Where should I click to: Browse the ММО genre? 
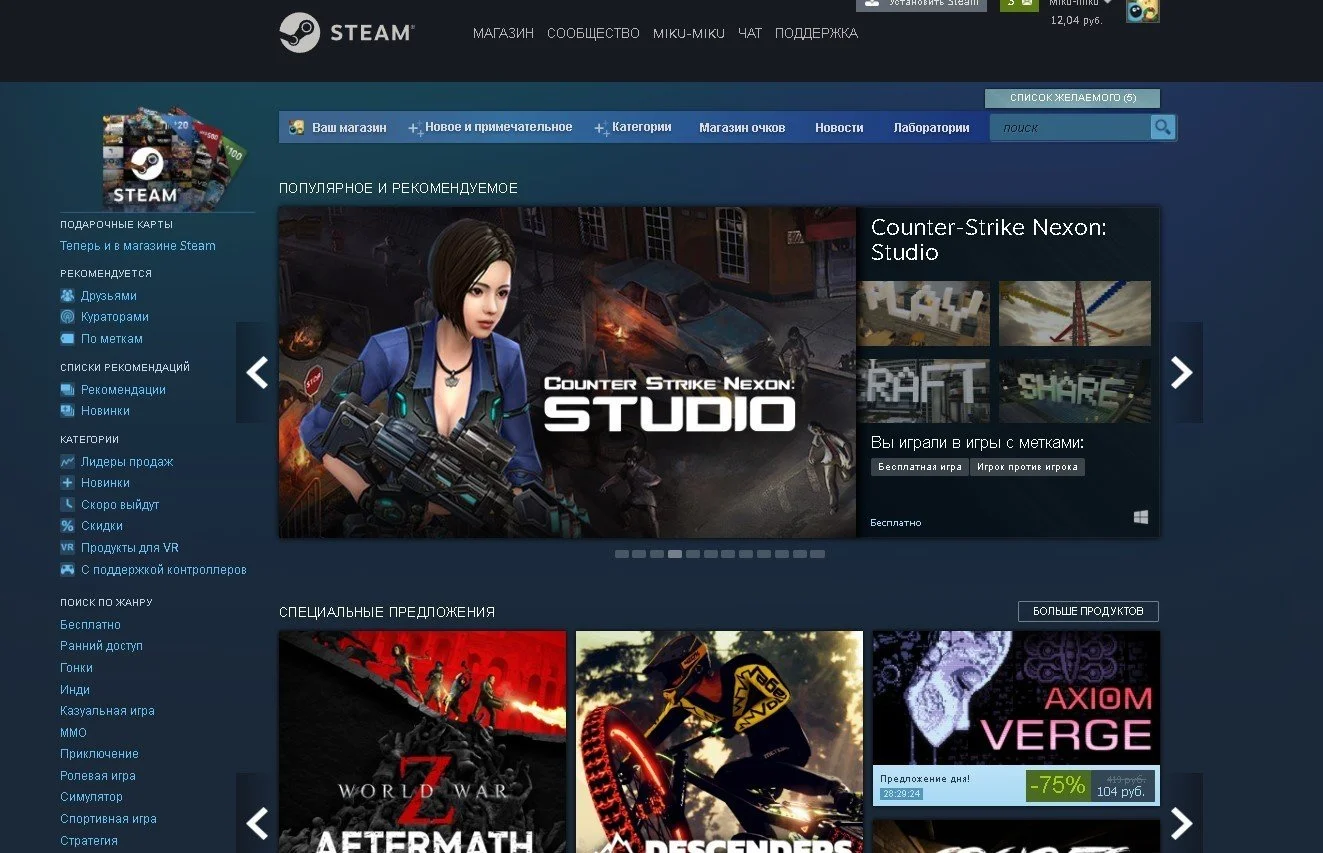coord(73,733)
